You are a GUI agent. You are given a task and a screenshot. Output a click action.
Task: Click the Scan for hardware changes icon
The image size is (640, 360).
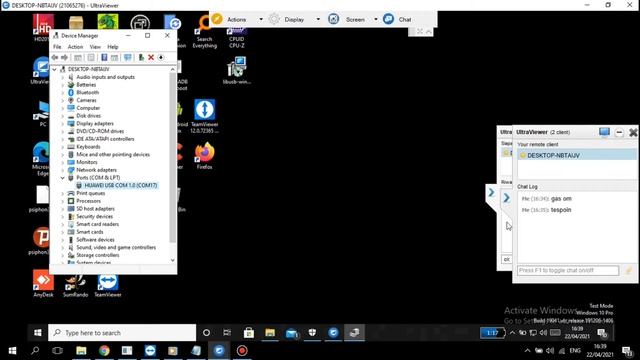click(x=128, y=58)
